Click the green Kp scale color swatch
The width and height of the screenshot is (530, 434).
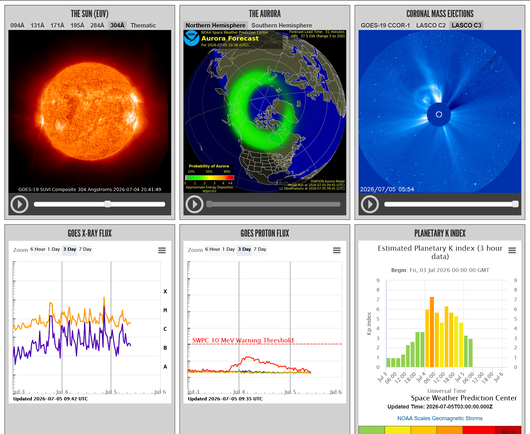coord(371,430)
